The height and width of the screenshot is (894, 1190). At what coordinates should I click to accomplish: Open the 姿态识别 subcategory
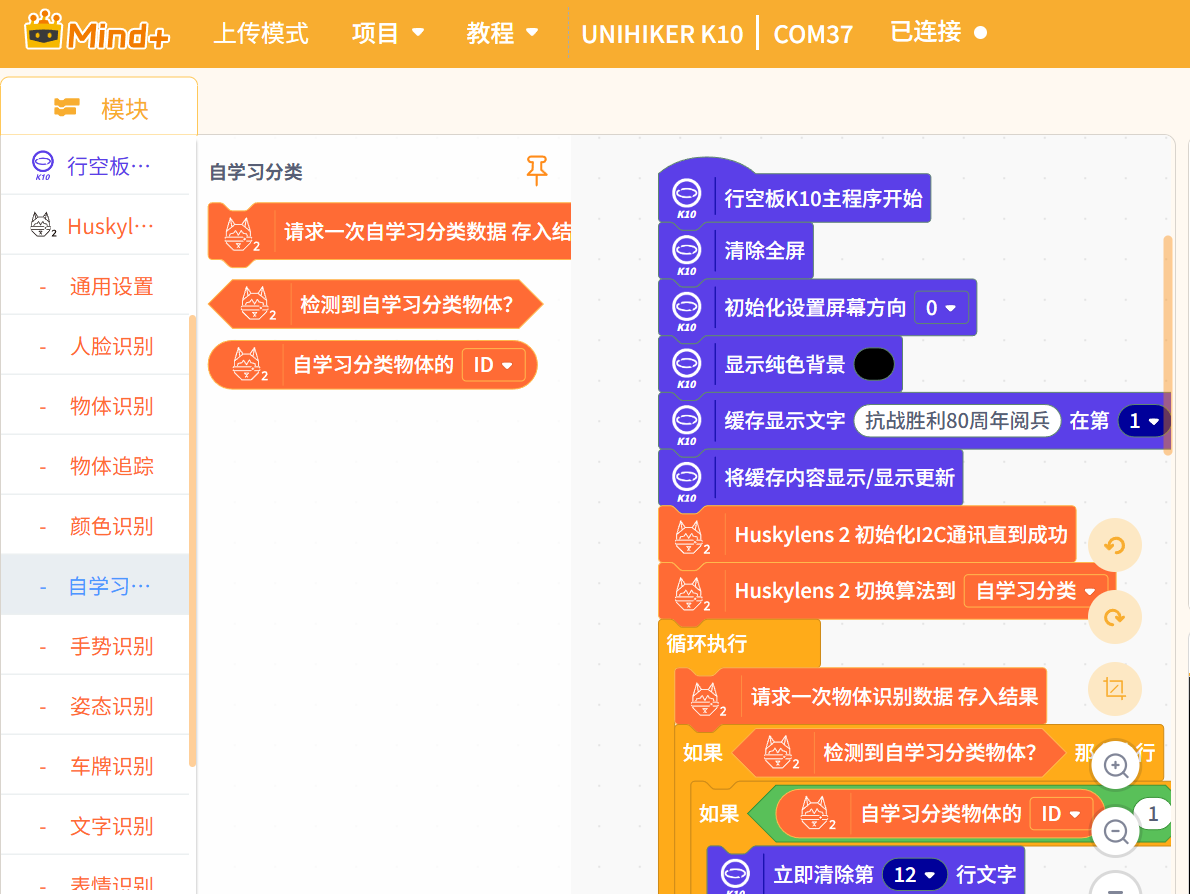(96, 706)
